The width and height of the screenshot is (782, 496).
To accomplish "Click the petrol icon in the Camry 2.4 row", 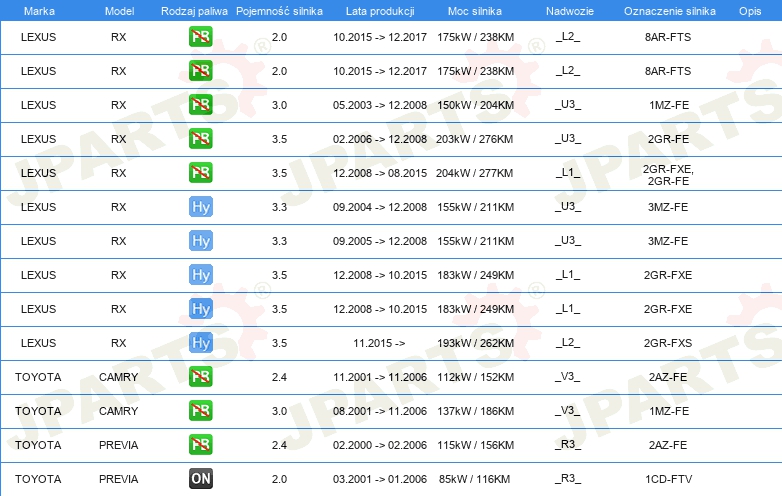I will tap(200, 377).
